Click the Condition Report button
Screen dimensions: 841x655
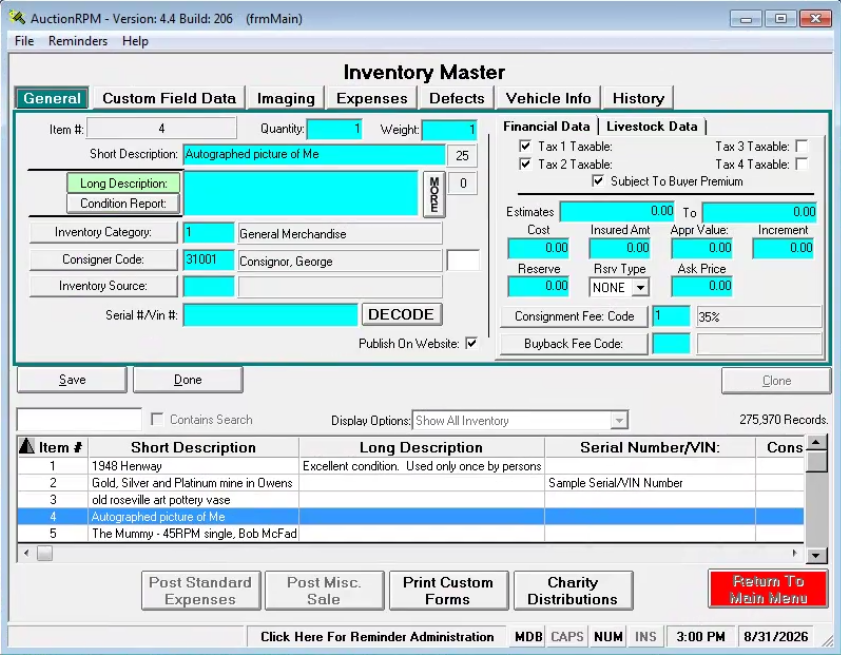[123, 203]
